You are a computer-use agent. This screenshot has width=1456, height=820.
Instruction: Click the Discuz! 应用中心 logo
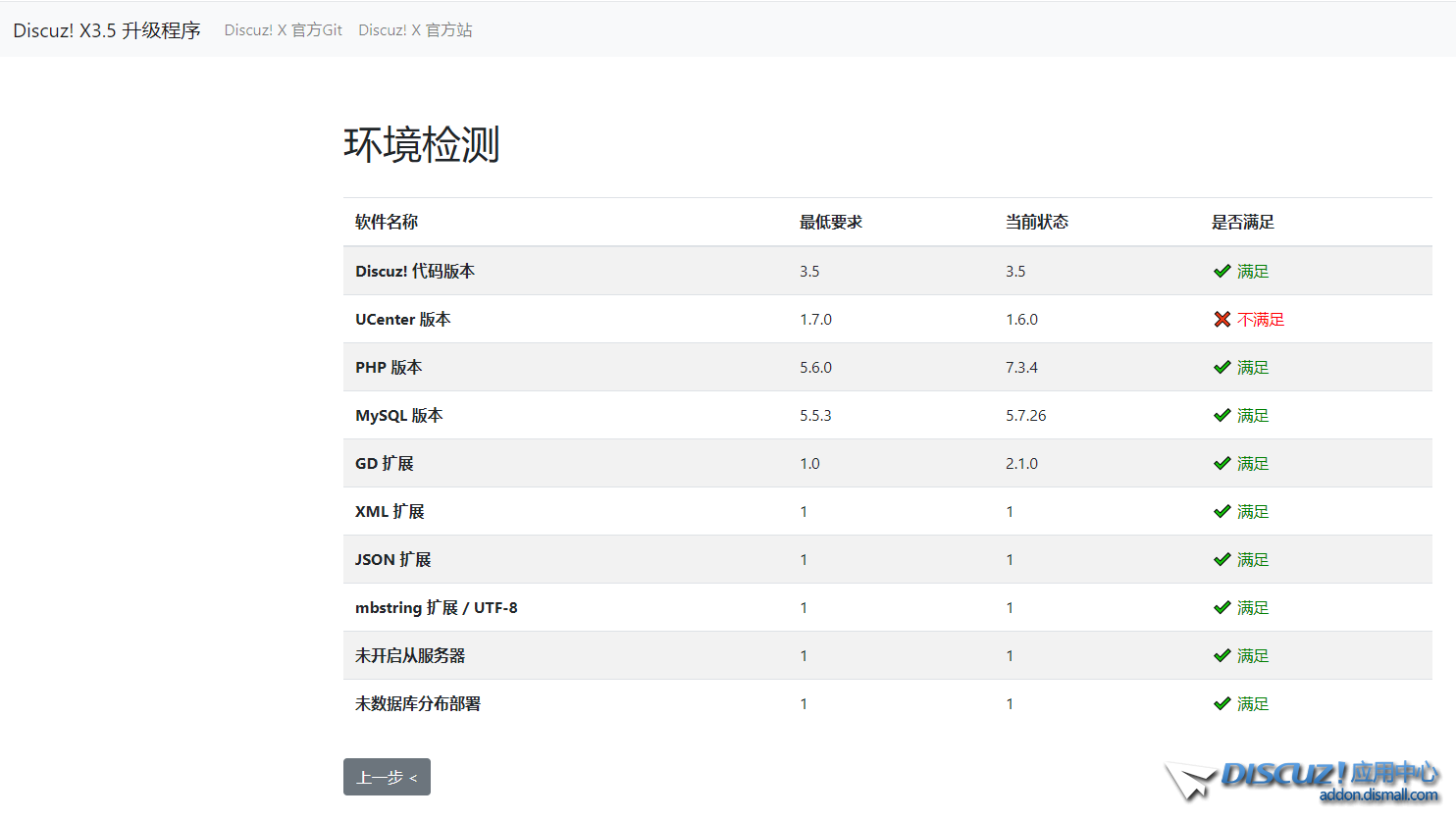click(1305, 781)
